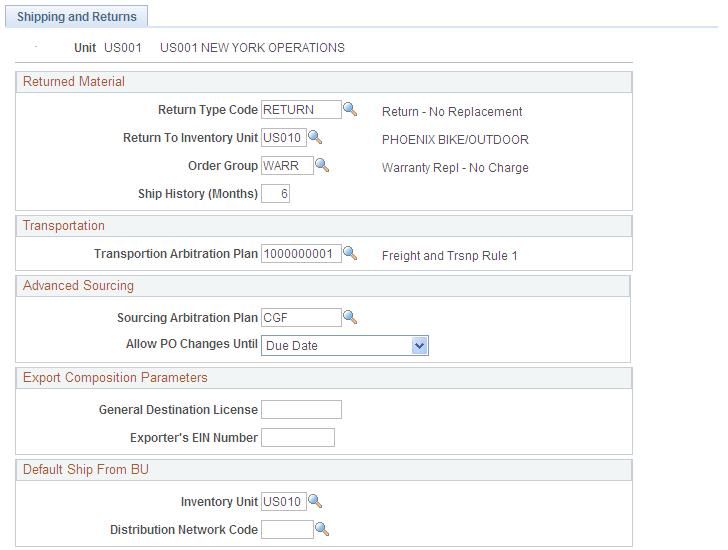This screenshot has width=728, height=550.
Task: Click the Sourcing Arbitration Plan field
Action: pos(301,317)
